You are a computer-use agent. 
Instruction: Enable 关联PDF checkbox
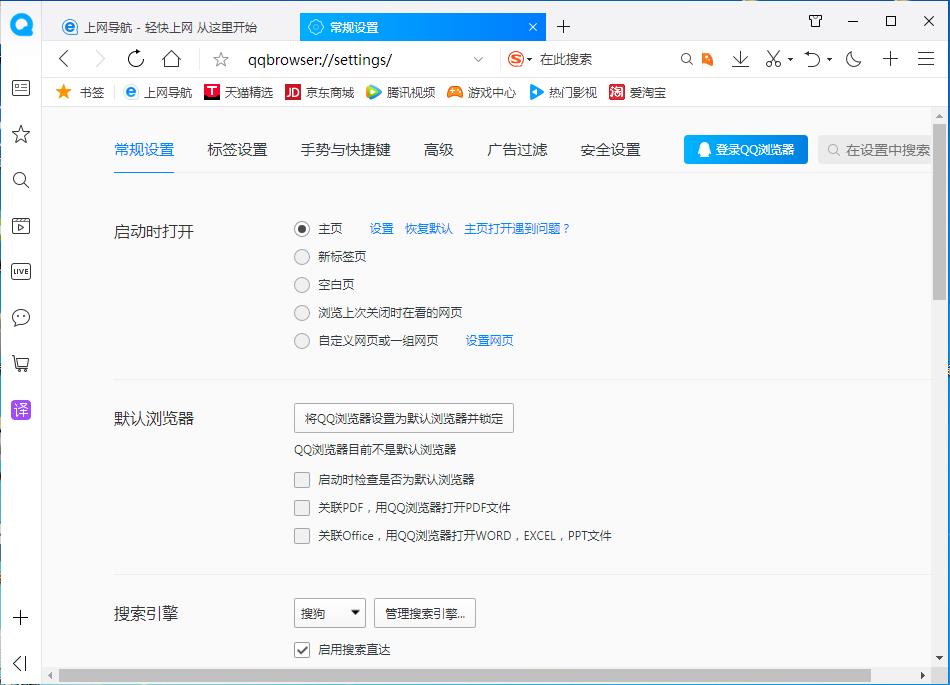point(302,508)
